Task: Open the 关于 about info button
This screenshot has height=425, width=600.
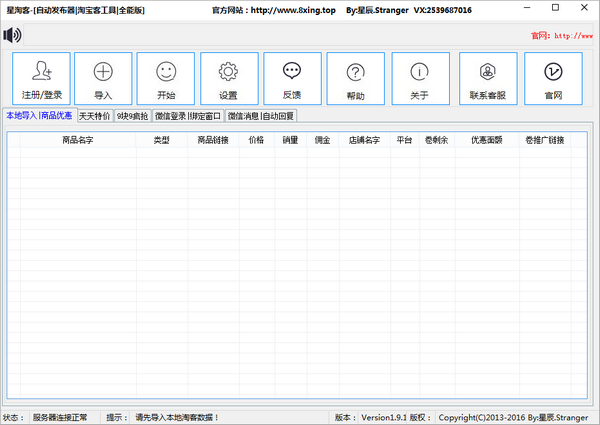Action: pos(421,78)
